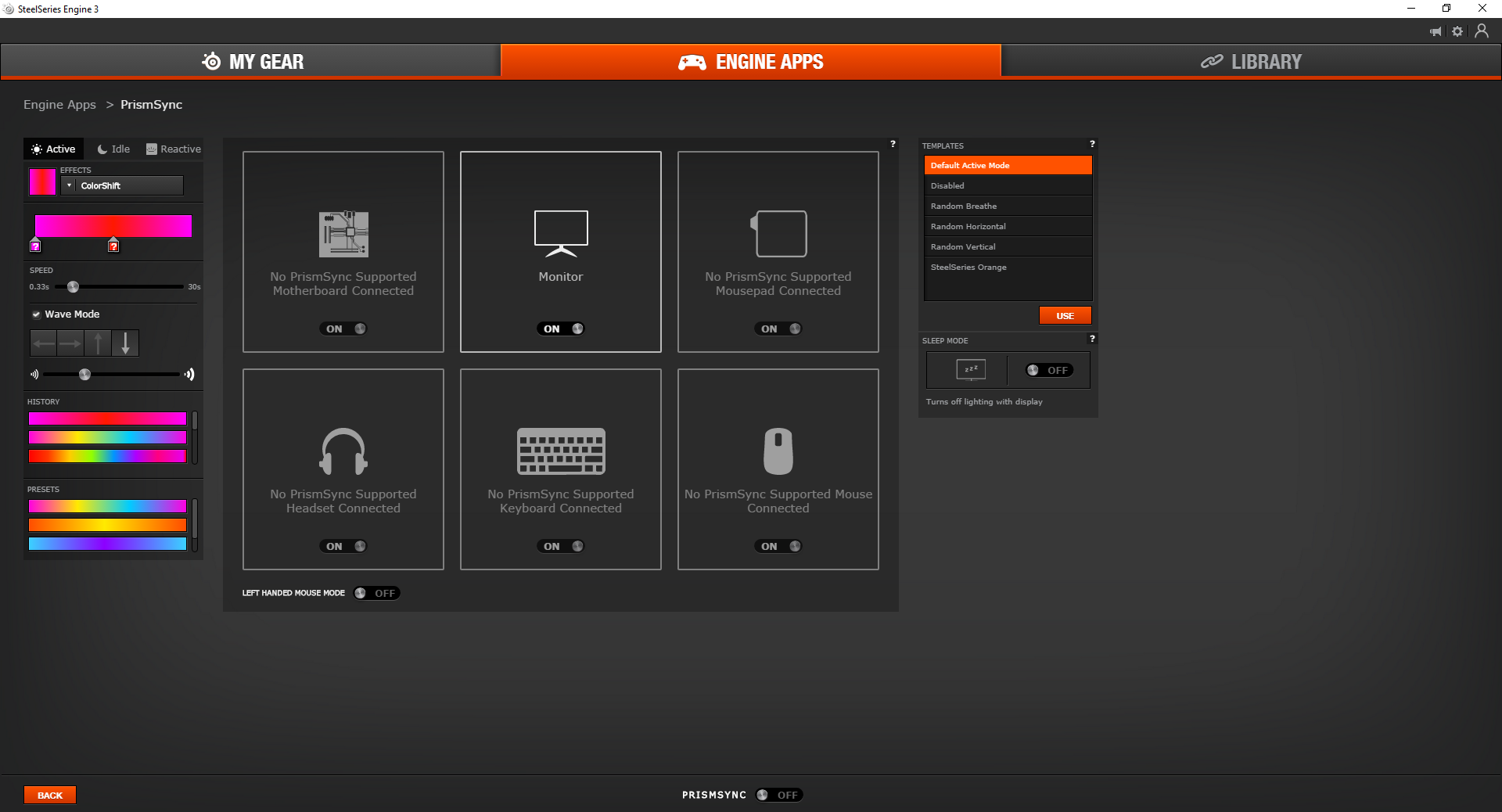Open help for device grid panel
The width and height of the screenshot is (1502, 812).
point(893,144)
